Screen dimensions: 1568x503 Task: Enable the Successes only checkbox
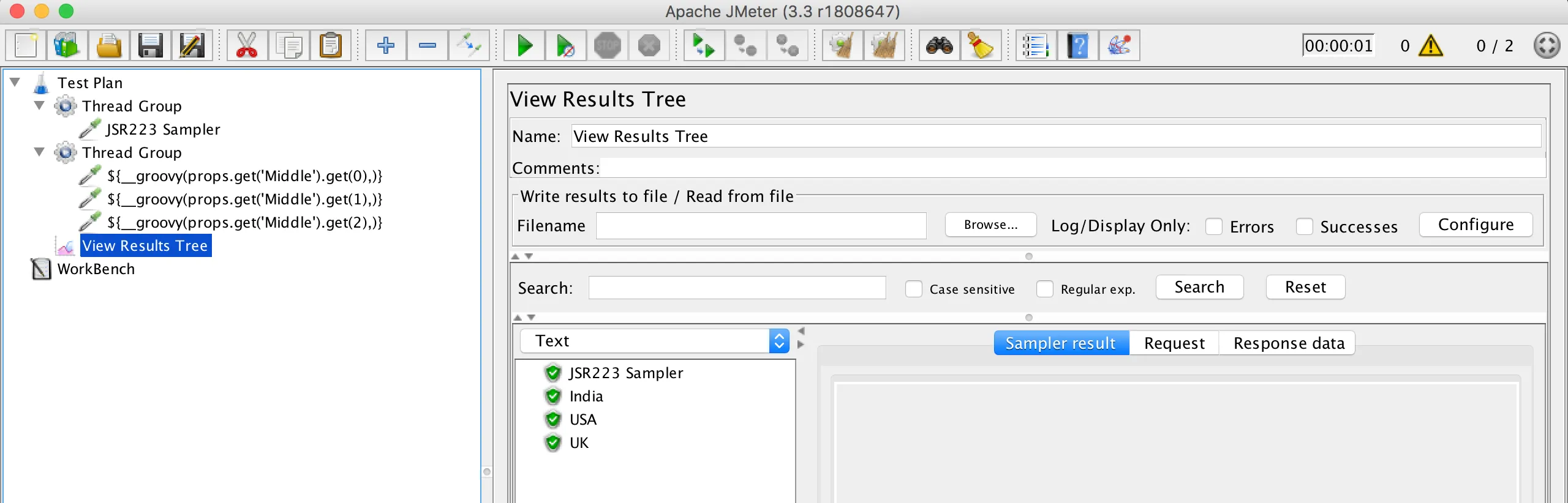click(1304, 226)
